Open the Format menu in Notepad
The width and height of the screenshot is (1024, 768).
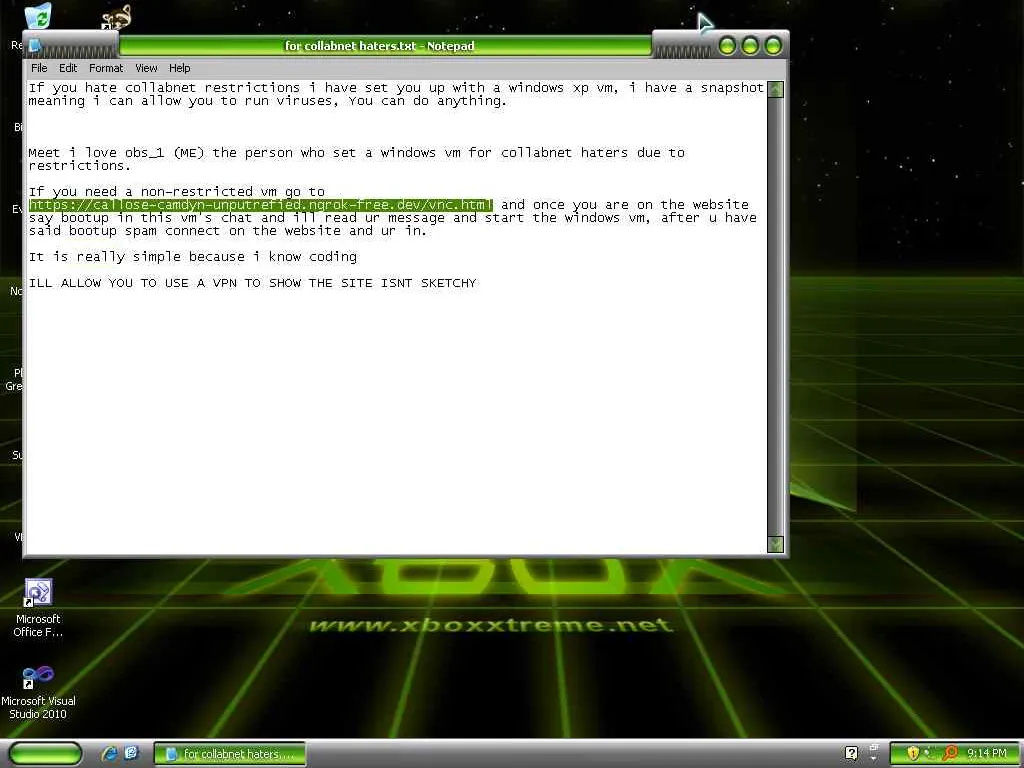tap(106, 68)
